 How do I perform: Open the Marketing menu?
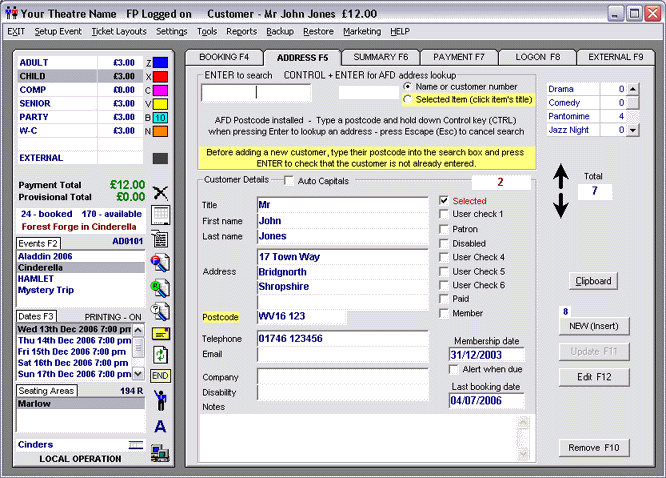[x=362, y=31]
